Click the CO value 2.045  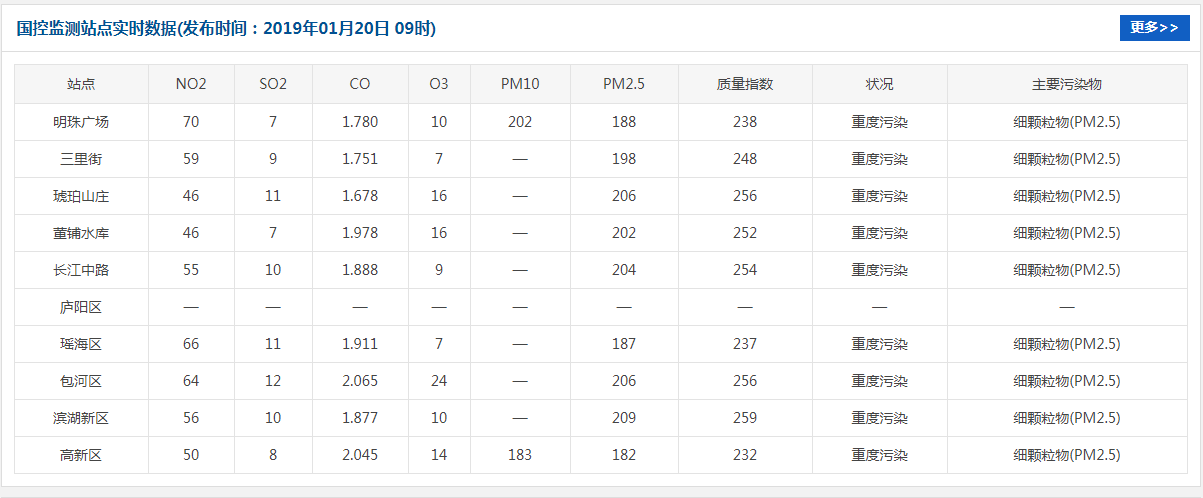(x=360, y=455)
